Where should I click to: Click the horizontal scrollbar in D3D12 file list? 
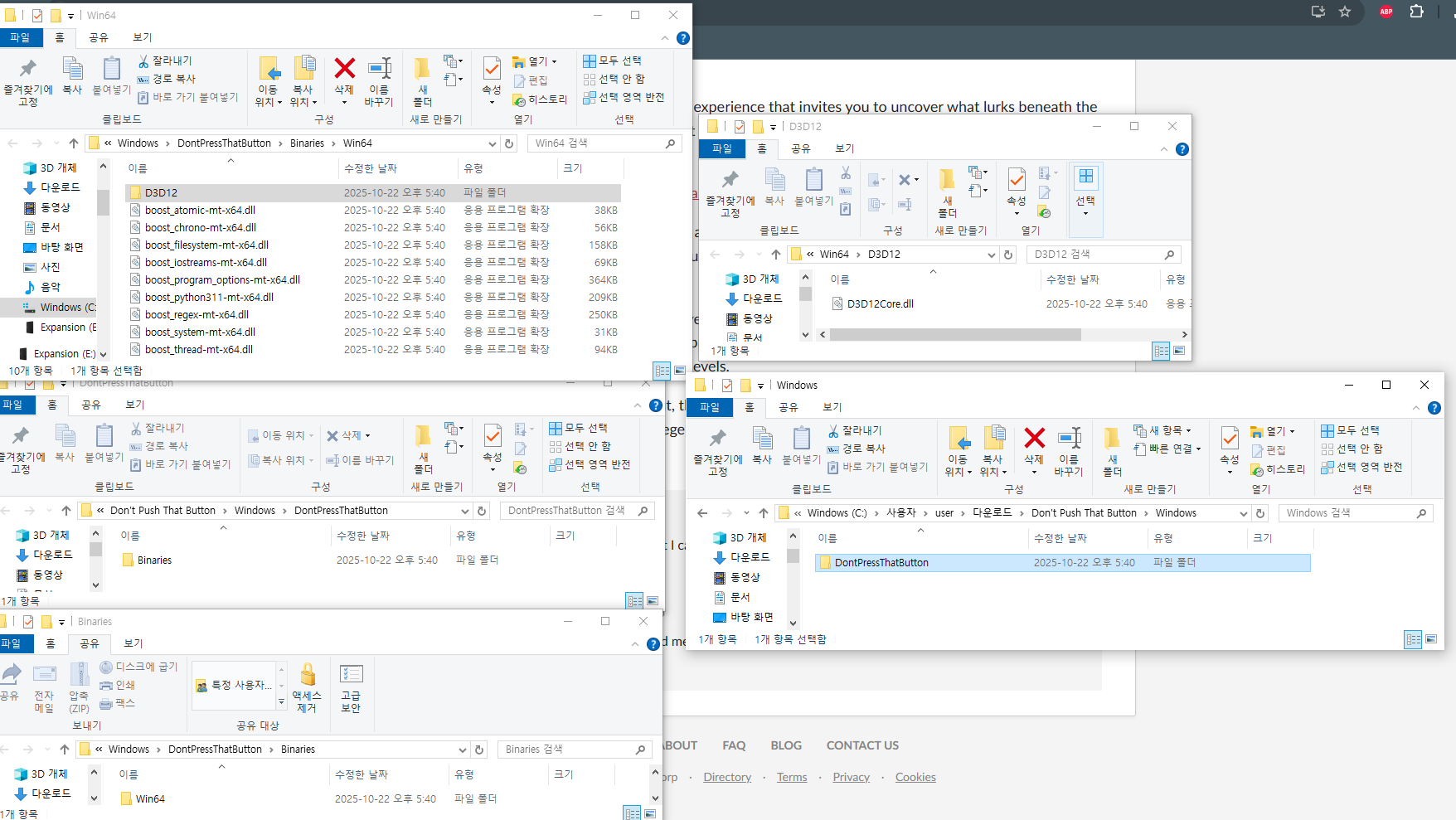955,335
